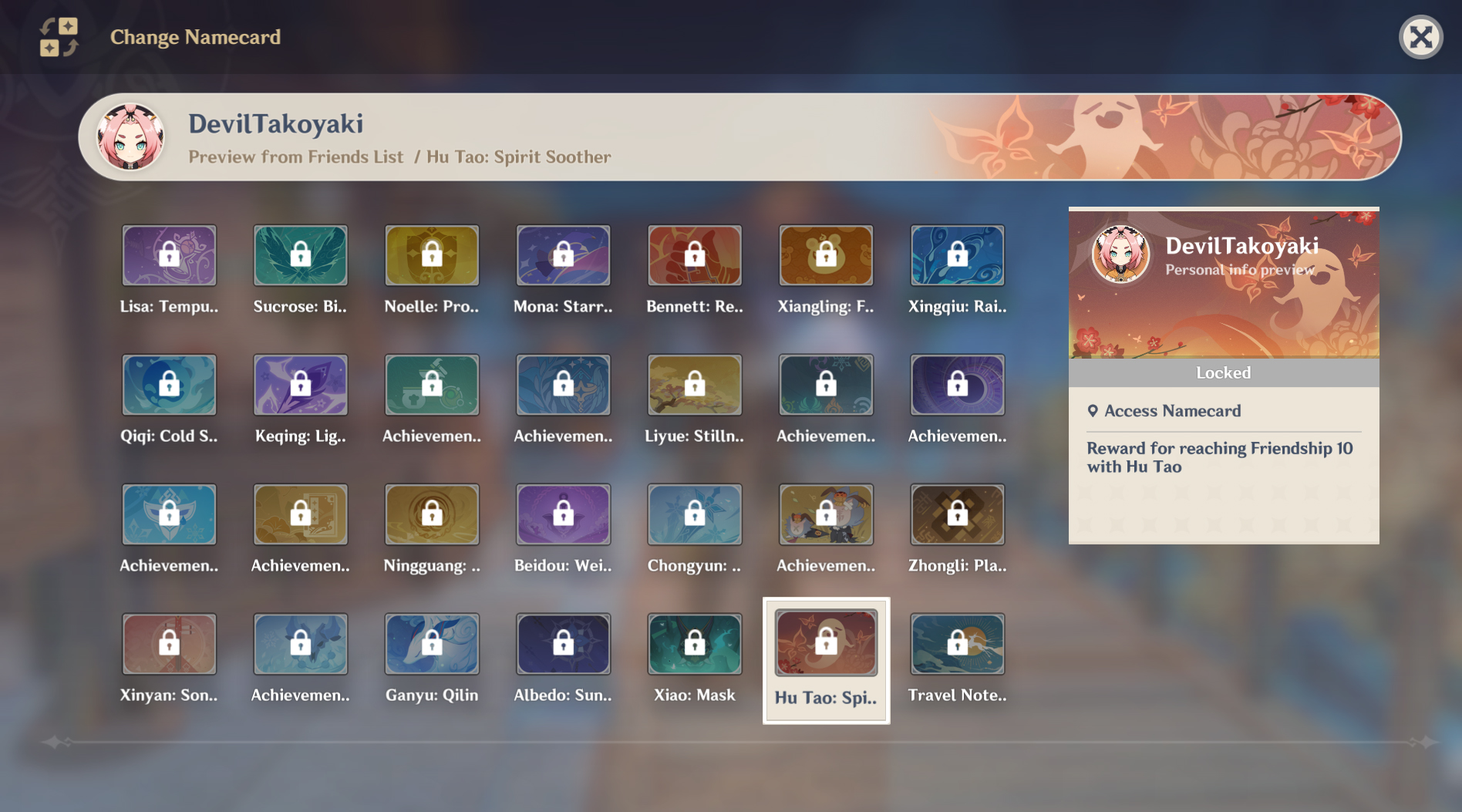
Task: Choose the Noelle namecard
Action: click(432, 255)
